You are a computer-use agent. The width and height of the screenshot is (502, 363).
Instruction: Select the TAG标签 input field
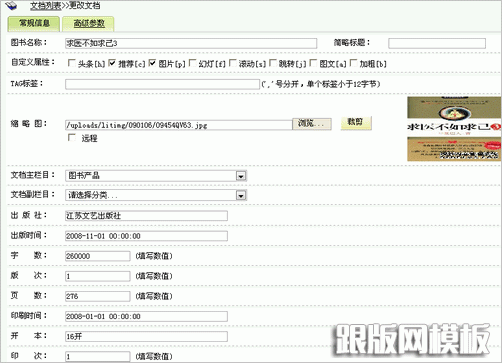tap(162, 84)
